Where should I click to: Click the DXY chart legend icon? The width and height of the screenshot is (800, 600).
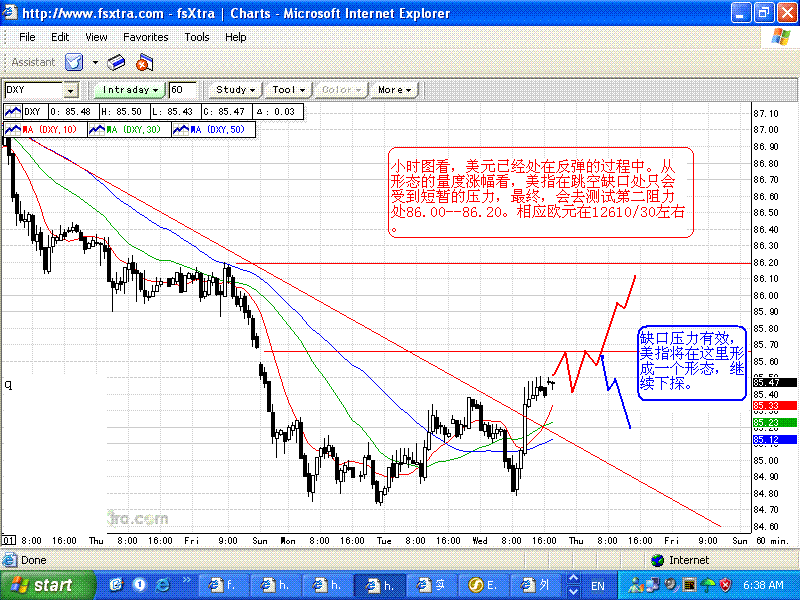point(13,112)
